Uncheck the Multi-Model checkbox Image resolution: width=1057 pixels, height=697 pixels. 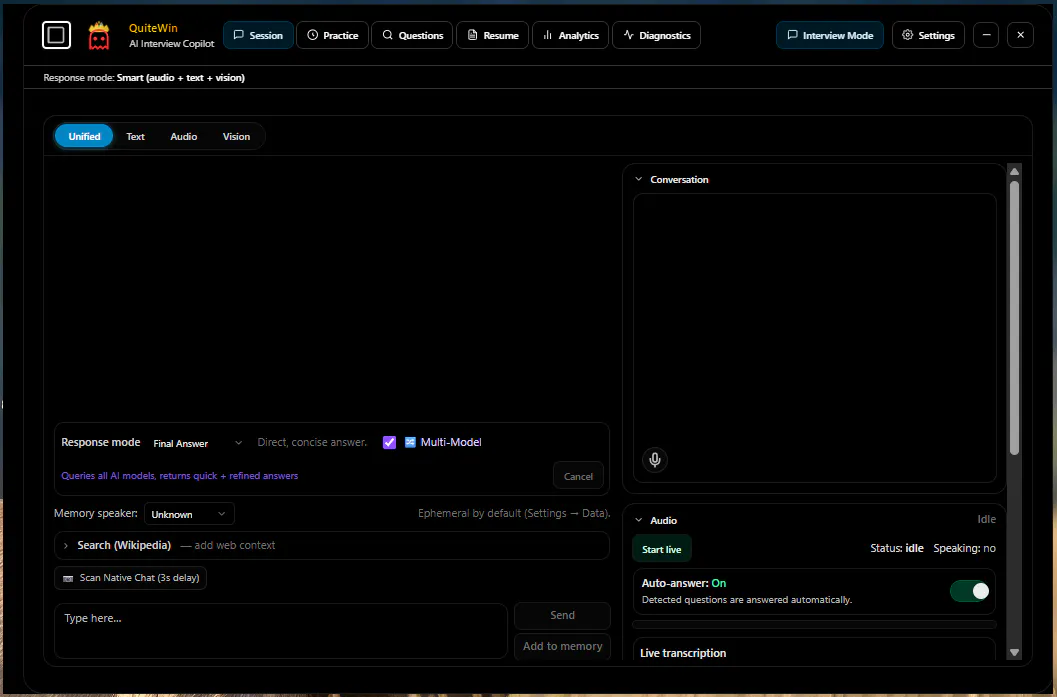point(389,442)
